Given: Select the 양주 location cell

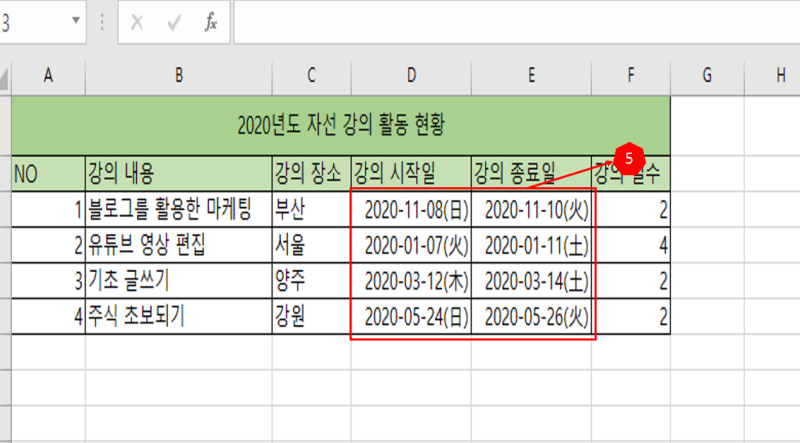Looking at the screenshot, I should [311, 281].
